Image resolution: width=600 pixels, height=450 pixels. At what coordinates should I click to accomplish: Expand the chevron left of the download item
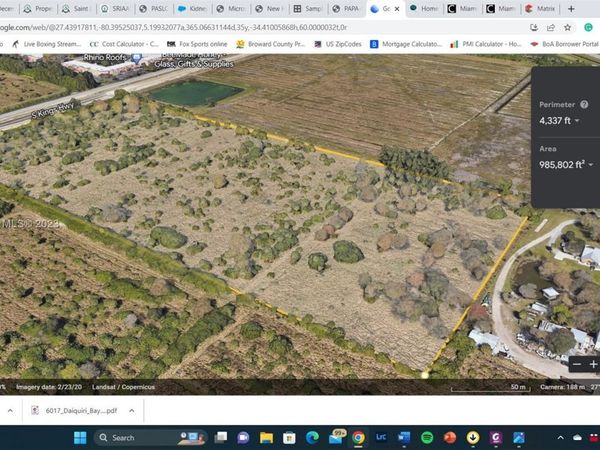pyautogui.click(x=10, y=411)
